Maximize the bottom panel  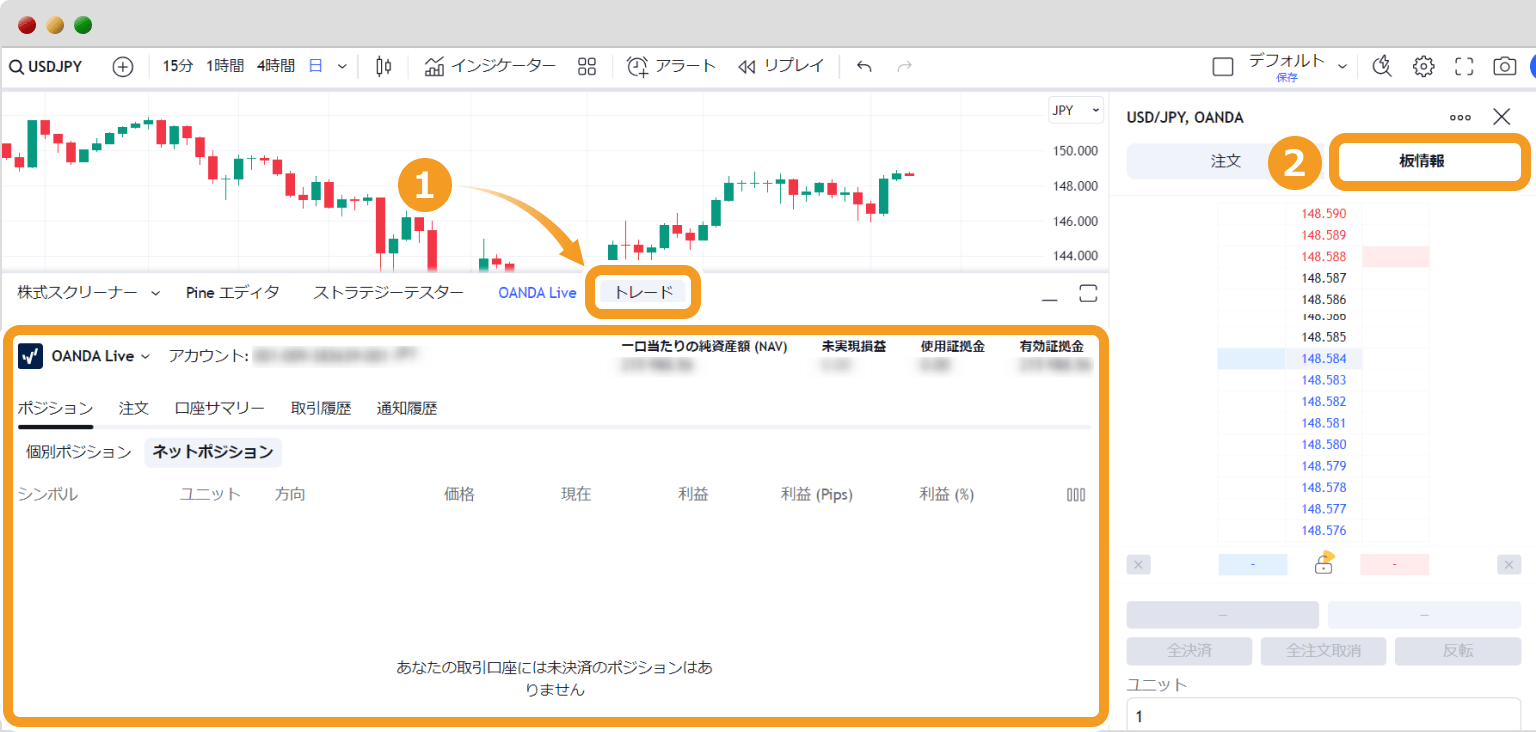1088,293
